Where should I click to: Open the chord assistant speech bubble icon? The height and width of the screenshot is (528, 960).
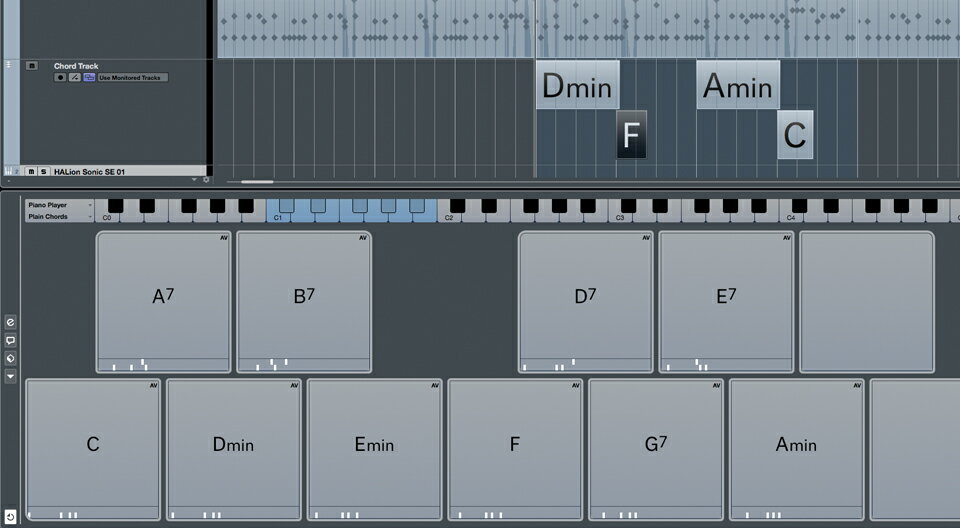click(x=10, y=341)
